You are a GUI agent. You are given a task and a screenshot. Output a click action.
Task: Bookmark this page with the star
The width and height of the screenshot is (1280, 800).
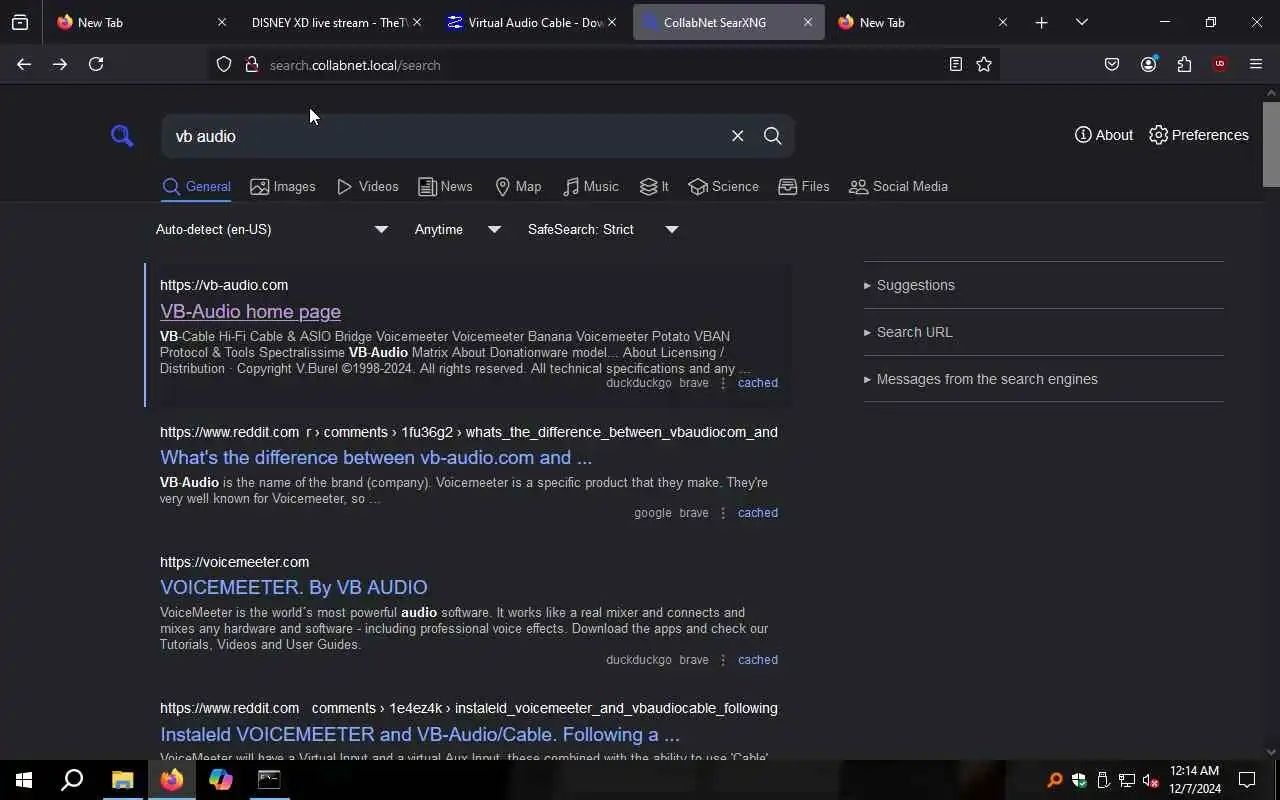pyautogui.click(x=984, y=64)
